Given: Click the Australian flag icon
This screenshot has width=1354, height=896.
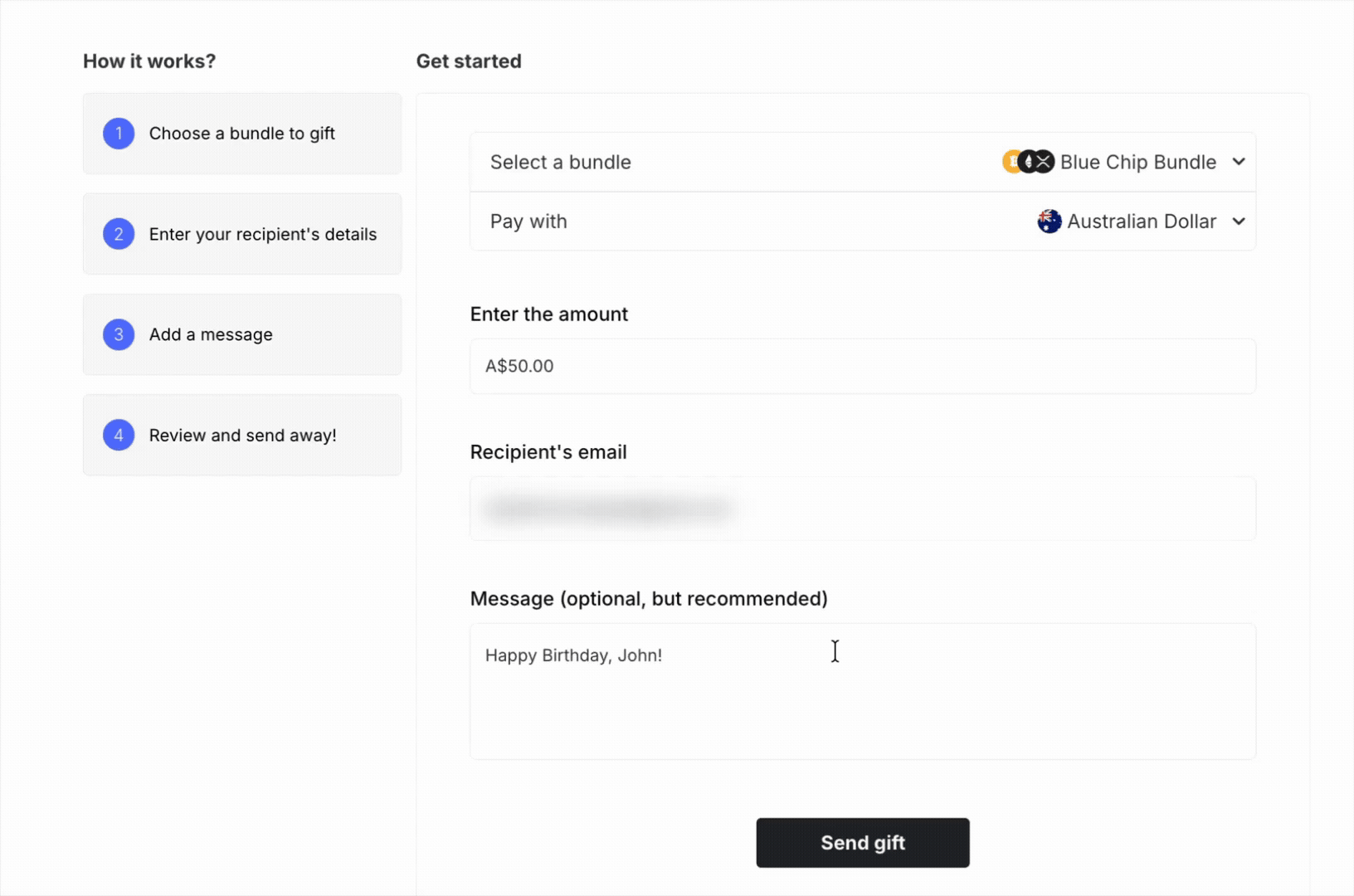Looking at the screenshot, I should tap(1050, 222).
